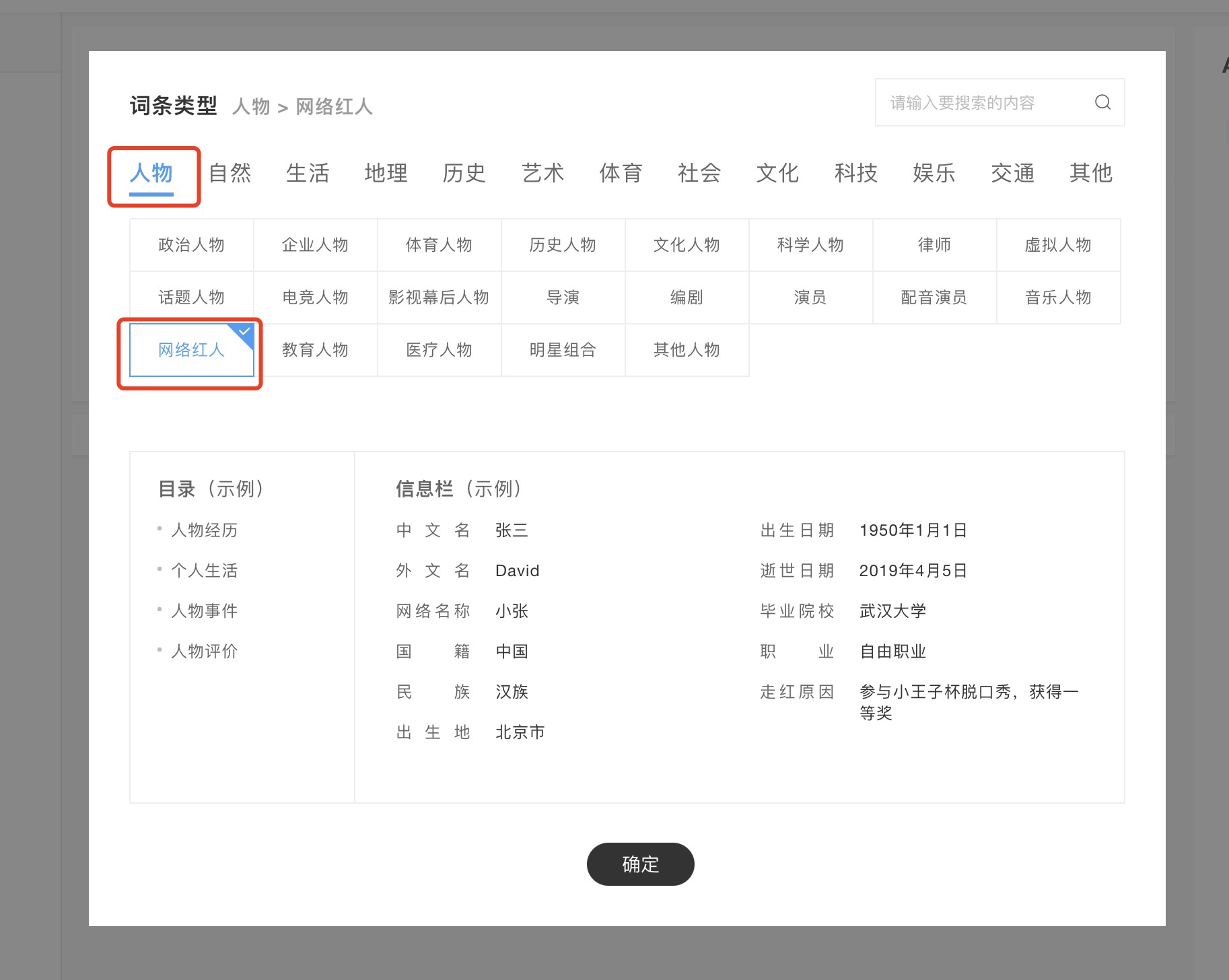
Task: Click the 个人生活 directory entry
Action: [x=205, y=571]
